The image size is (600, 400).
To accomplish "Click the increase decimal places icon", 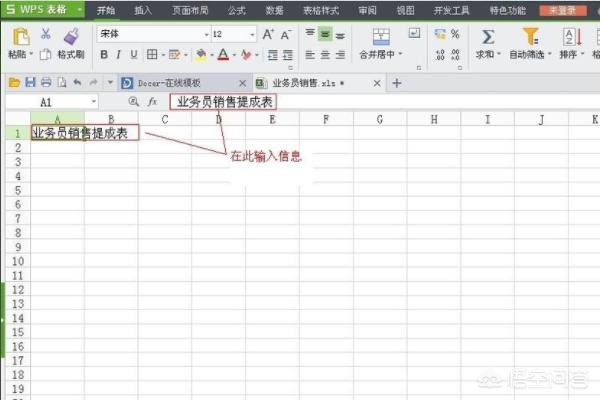I will tap(440, 55).
